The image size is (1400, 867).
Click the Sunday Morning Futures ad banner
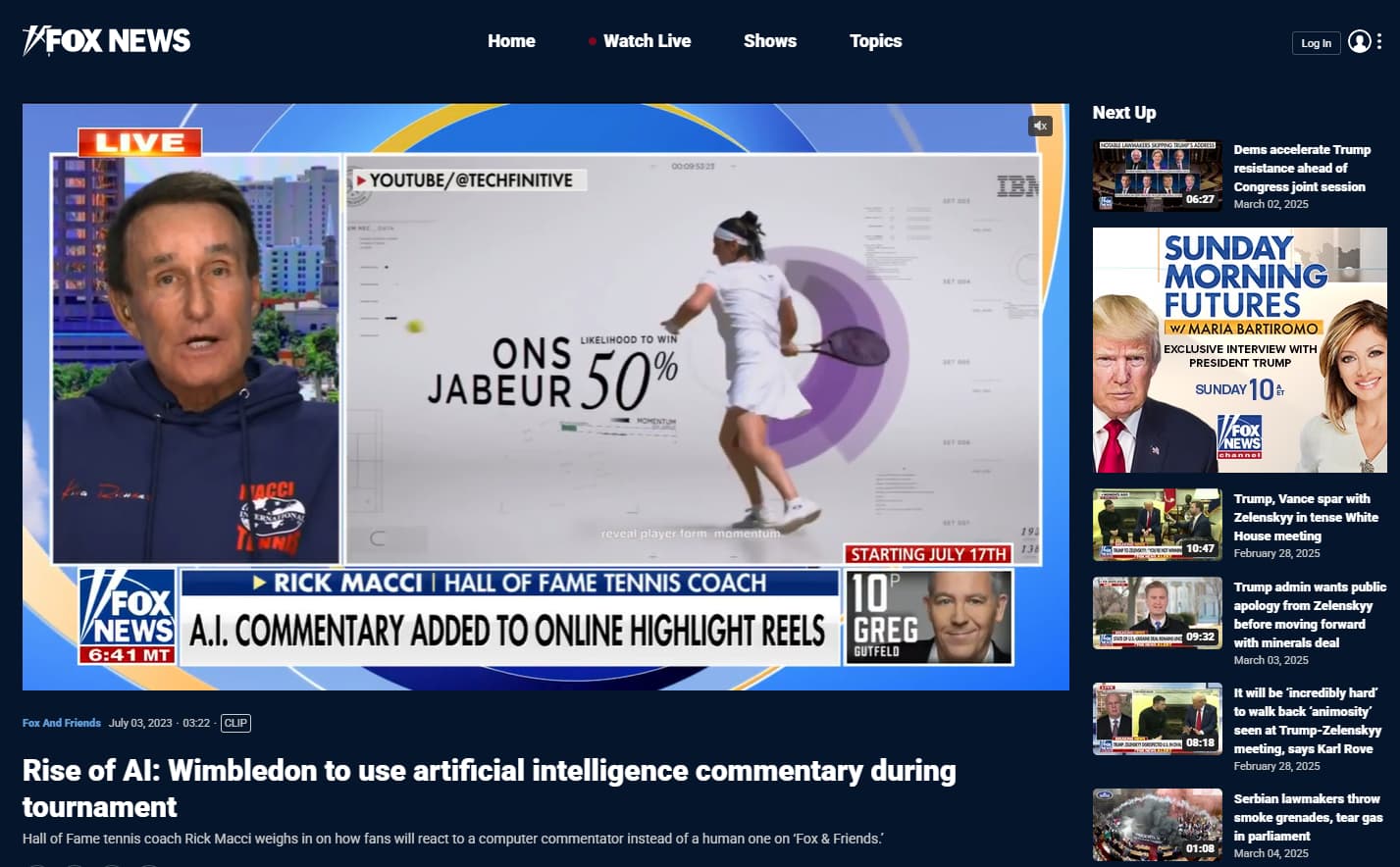click(1240, 350)
